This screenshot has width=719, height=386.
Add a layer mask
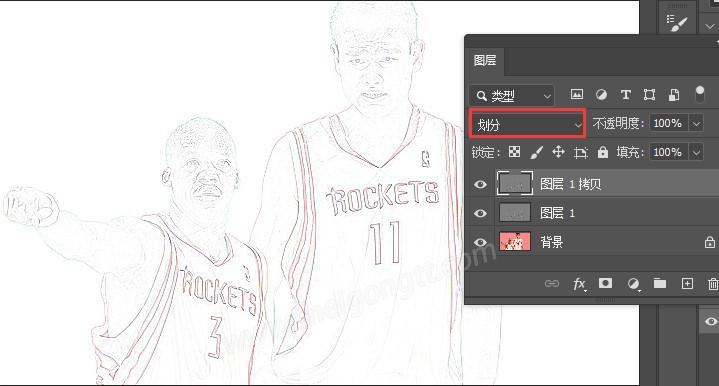(x=605, y=283)
